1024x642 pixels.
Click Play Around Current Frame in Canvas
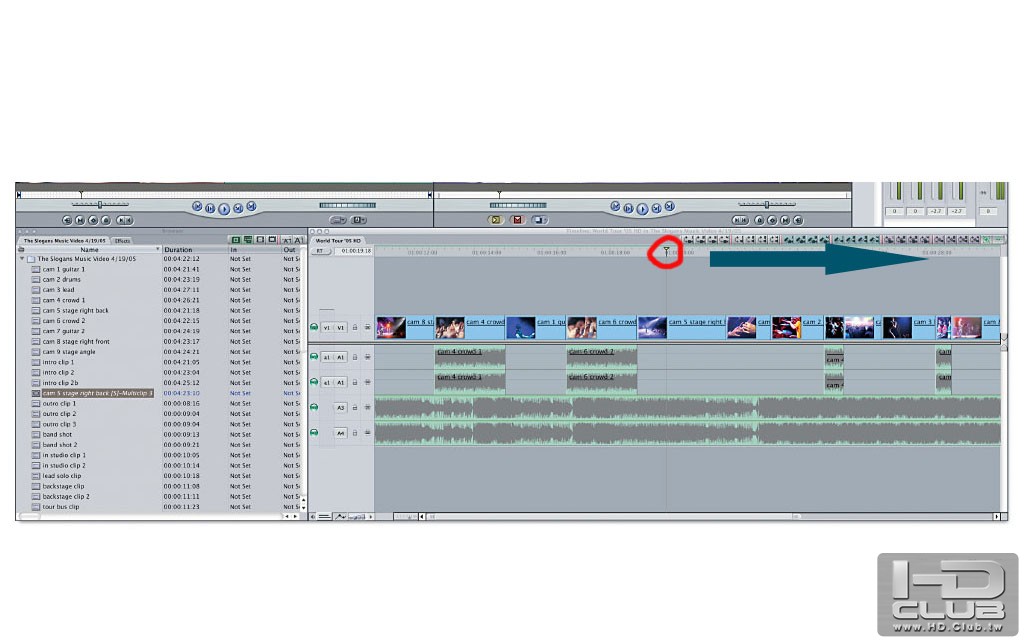(656, 208)
